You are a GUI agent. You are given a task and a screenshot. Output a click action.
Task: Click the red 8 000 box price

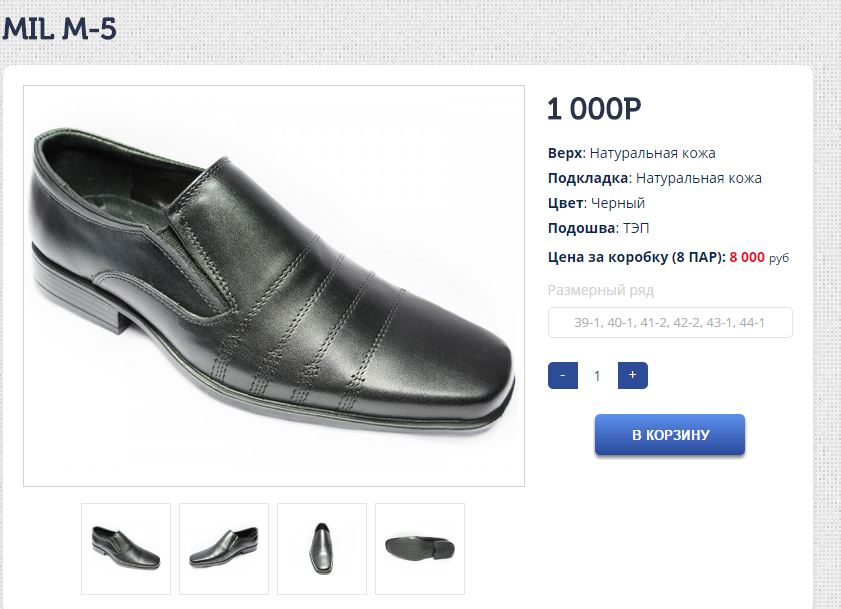[x=747, y=257]
